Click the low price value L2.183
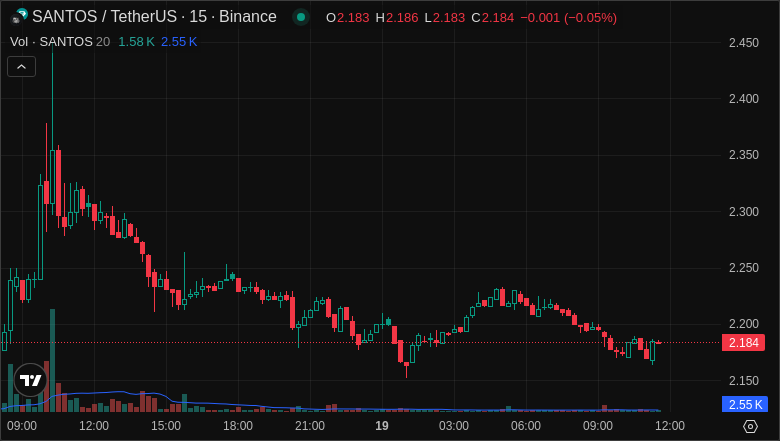Viewport: 780px width, 441px height. pyautogui.click(x=445, y=18)
